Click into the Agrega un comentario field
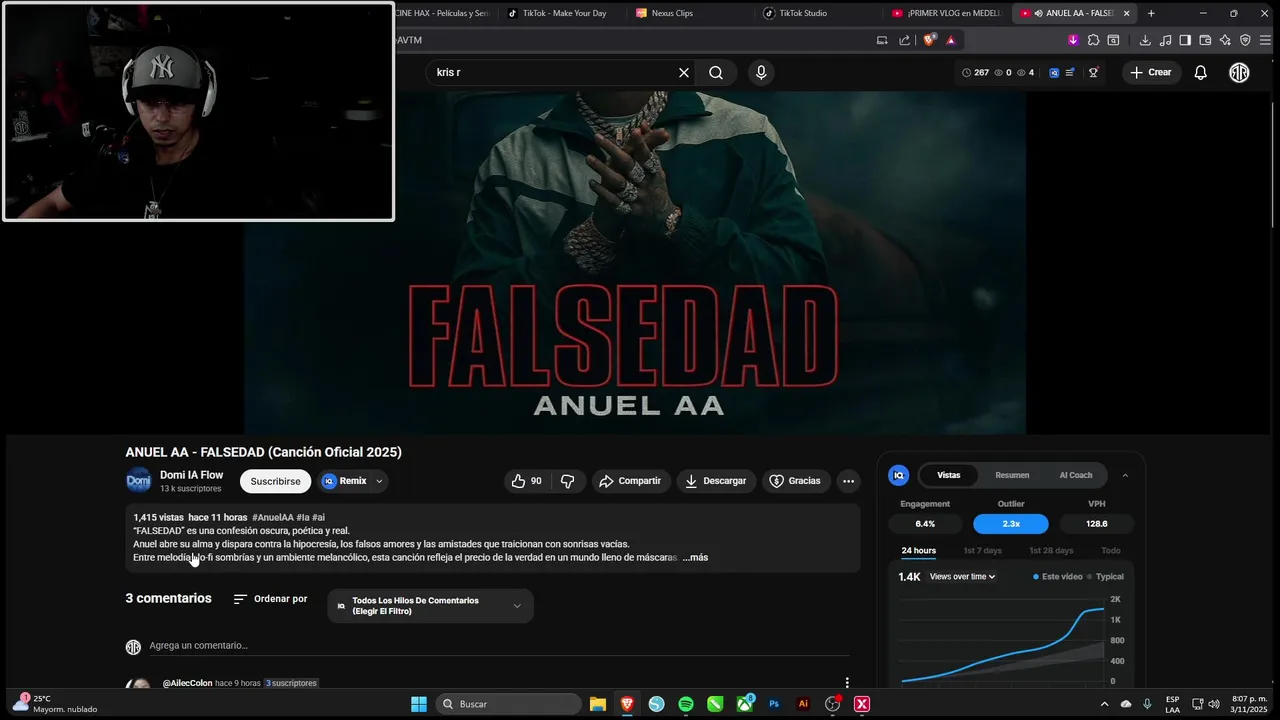 499,646
